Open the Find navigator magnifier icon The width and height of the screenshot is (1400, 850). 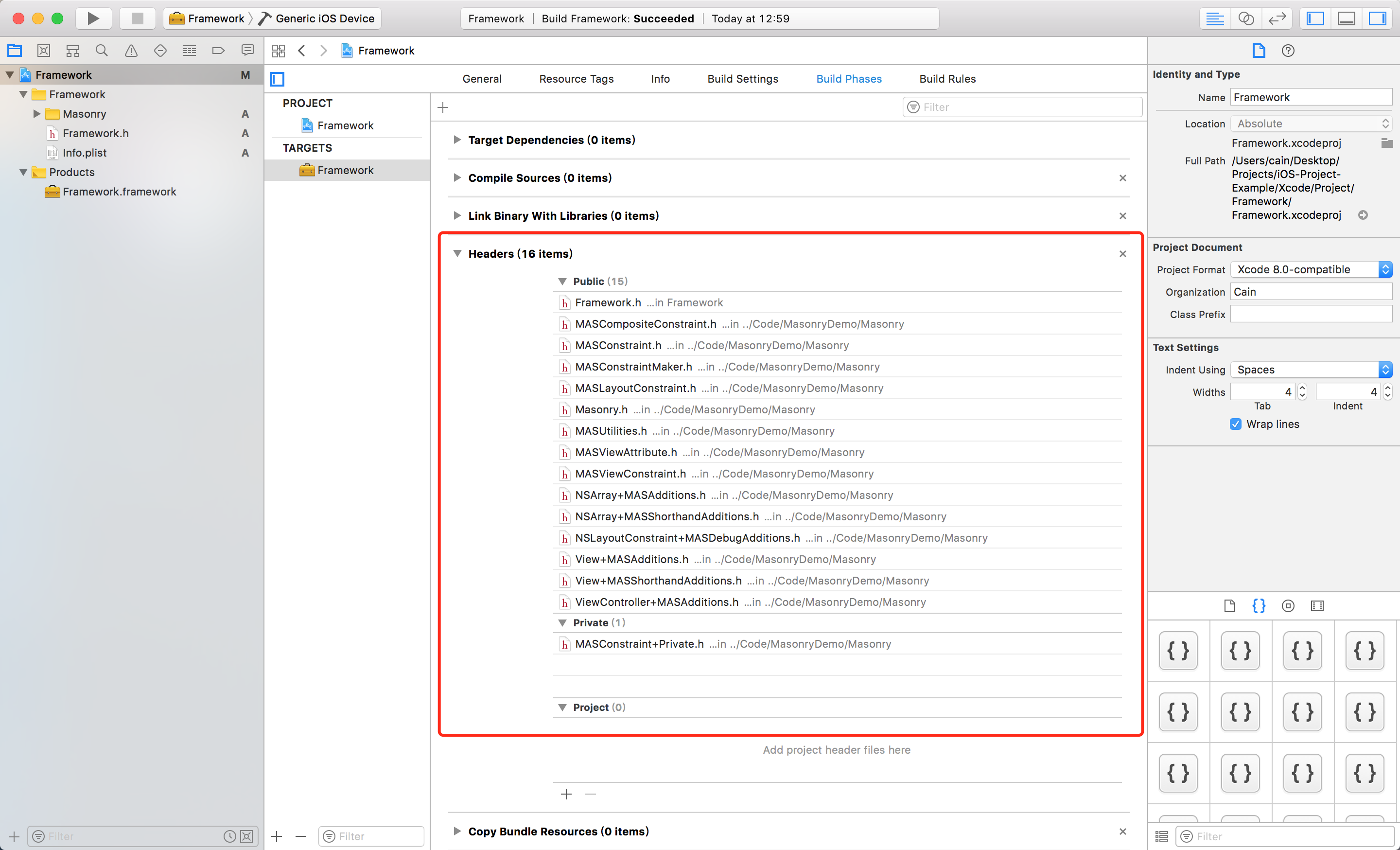102,51
